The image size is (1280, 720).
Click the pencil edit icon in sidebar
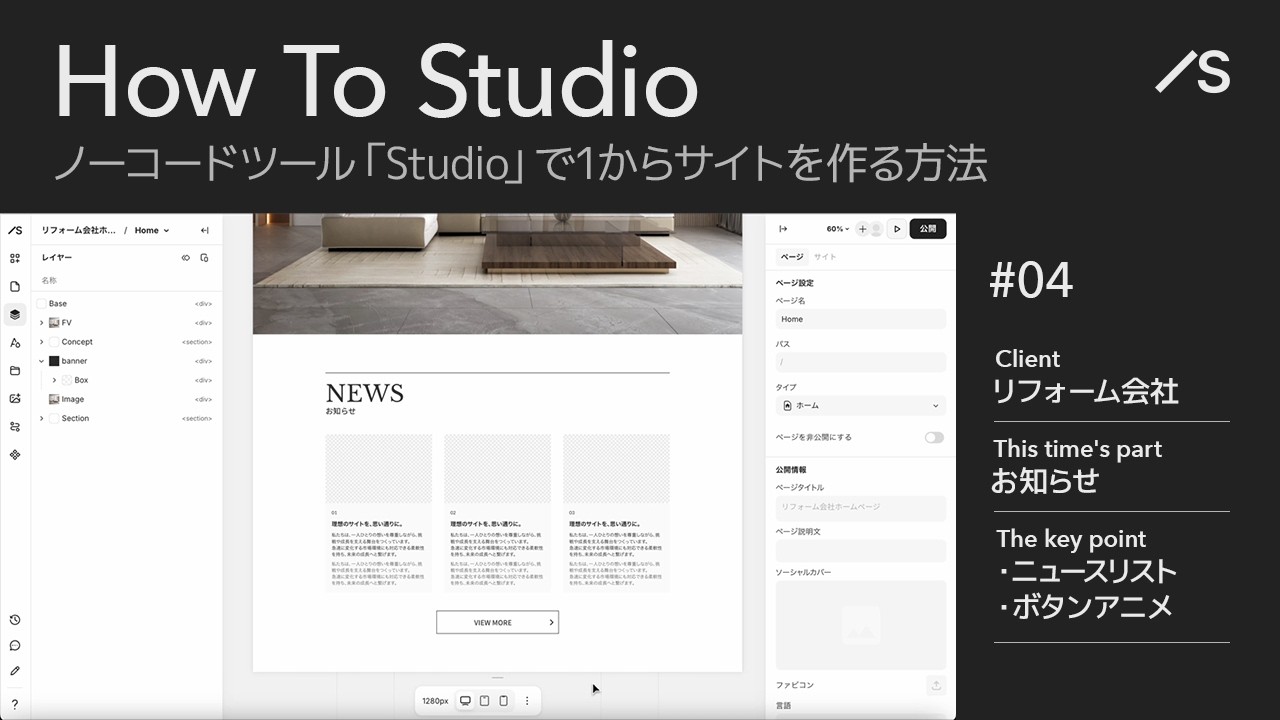(x=15, y=671)
